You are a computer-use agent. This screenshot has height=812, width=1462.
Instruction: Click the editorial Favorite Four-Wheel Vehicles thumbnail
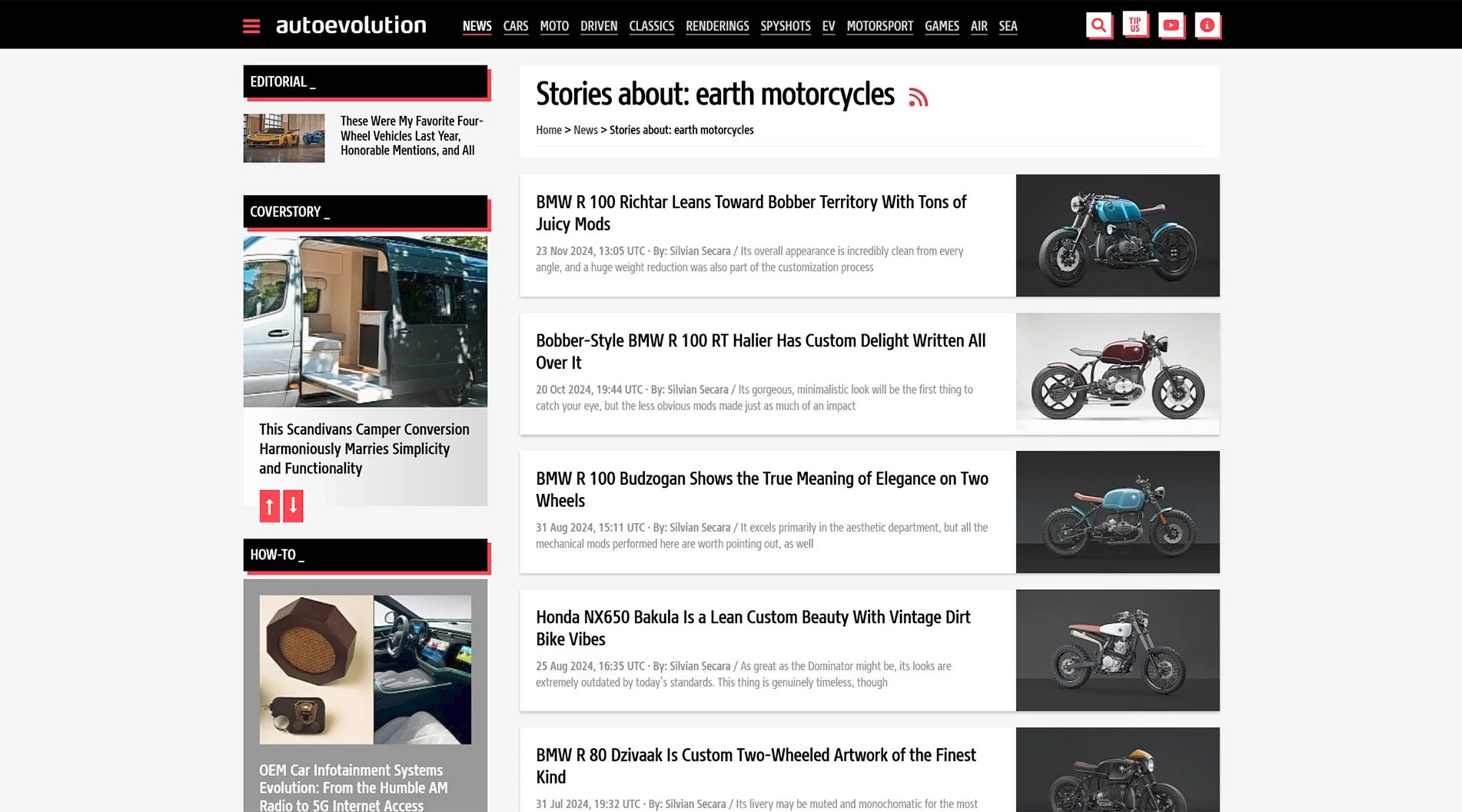(x=284, y=138)
